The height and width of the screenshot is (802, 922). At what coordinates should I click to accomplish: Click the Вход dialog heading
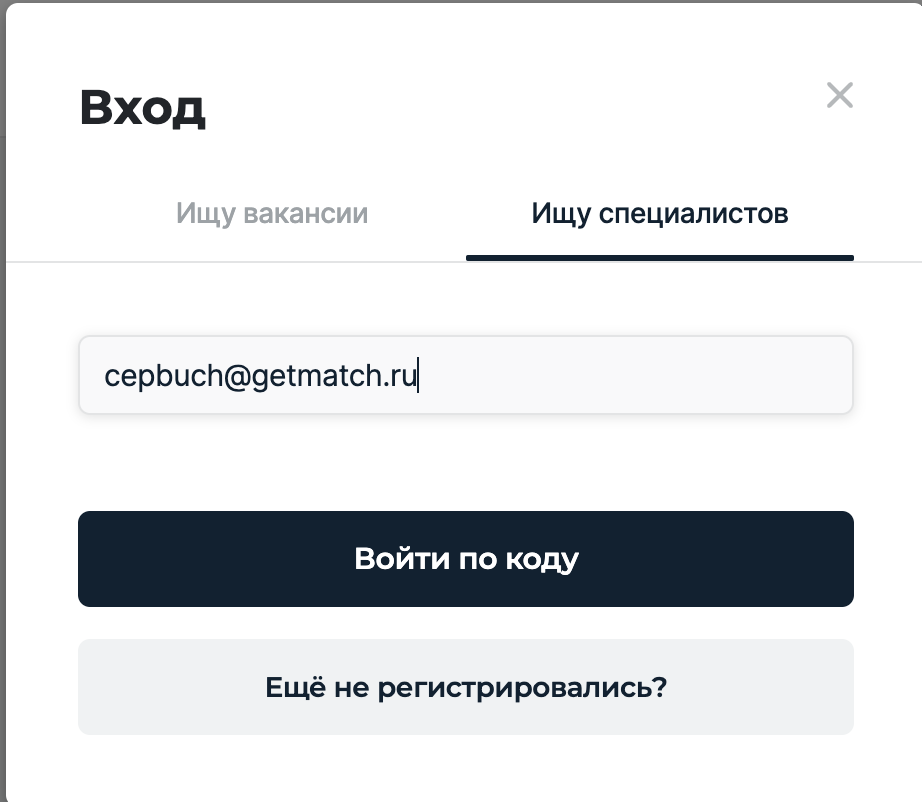(143, 108)
